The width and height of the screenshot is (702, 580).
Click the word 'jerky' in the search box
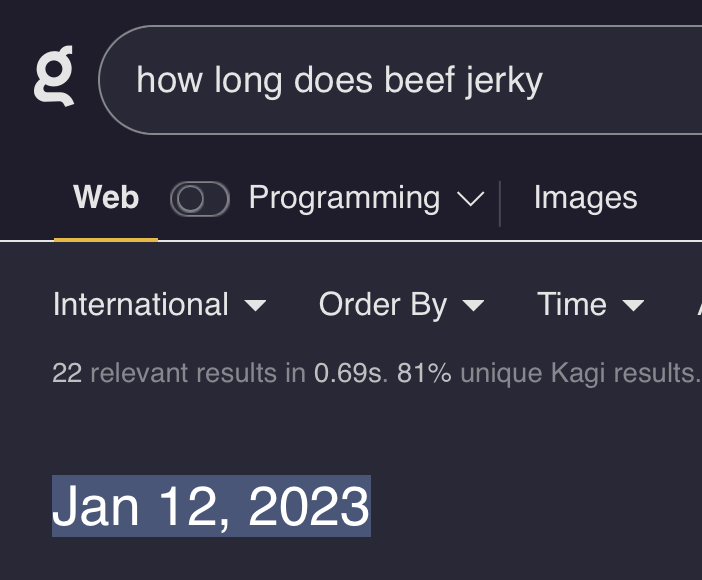(503, 80)
